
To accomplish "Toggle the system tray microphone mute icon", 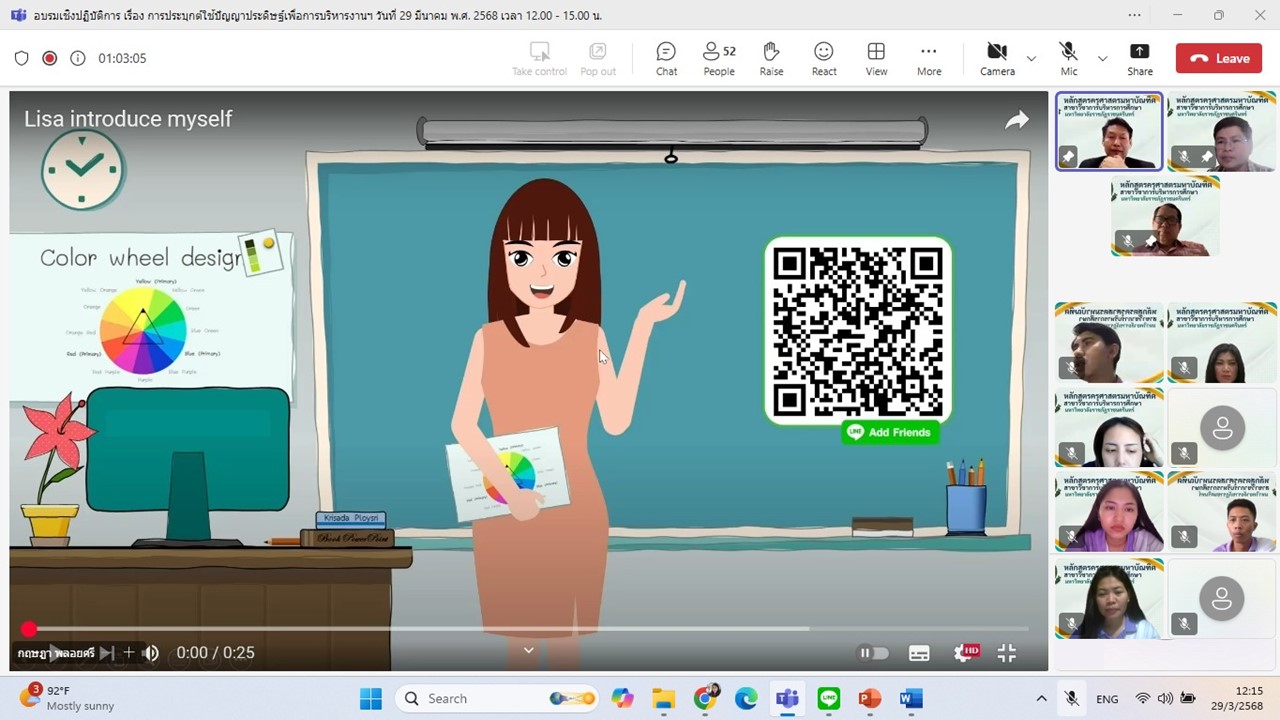I will (1072, 698).
